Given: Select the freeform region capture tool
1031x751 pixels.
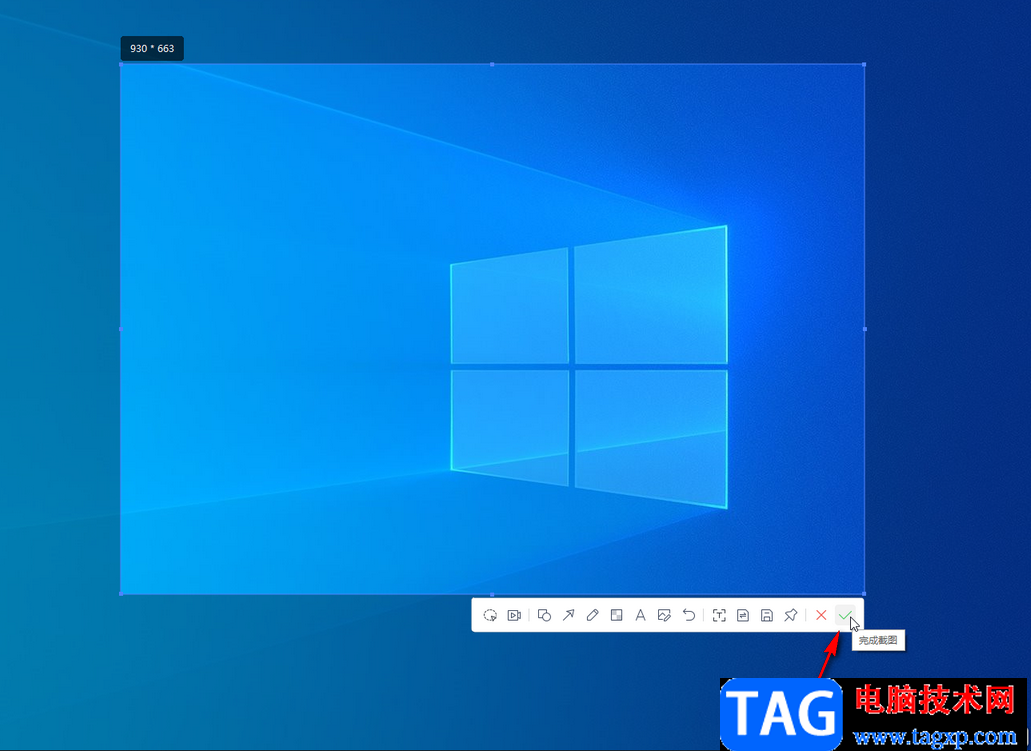Looking at the screenshot, I should click(x=490, y=616).
